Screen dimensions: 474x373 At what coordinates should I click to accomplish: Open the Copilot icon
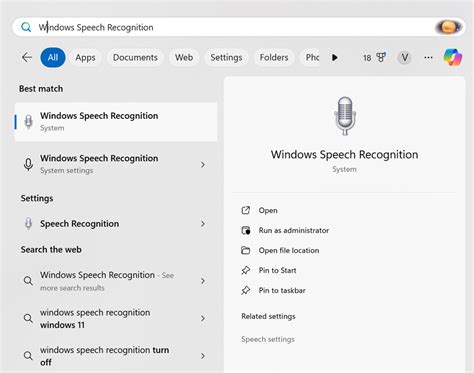[453, 57]
